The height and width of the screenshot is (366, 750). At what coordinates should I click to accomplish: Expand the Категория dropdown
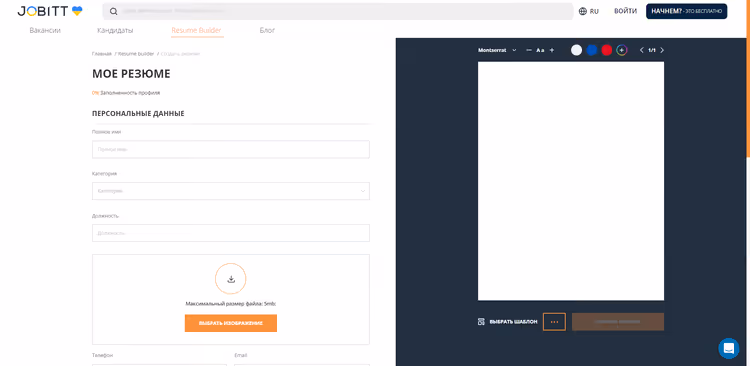click(x=231, y=191)
